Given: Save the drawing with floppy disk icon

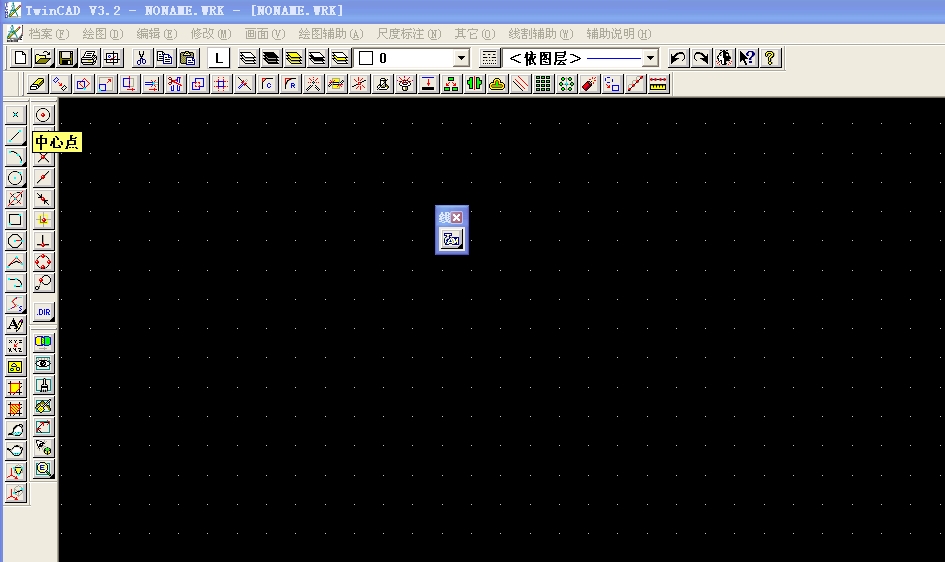Looking at the screenshot, I should pos(66,58).
